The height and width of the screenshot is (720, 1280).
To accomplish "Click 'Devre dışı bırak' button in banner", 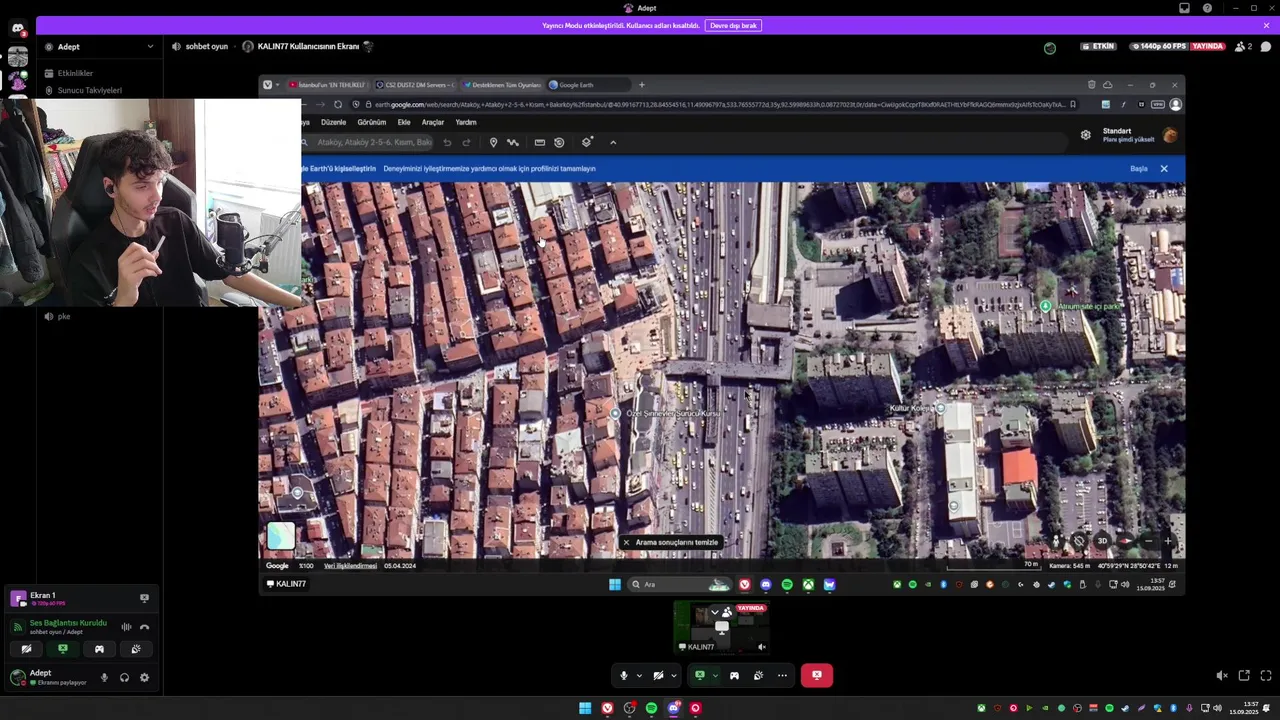I will click(x=732, y=25).
